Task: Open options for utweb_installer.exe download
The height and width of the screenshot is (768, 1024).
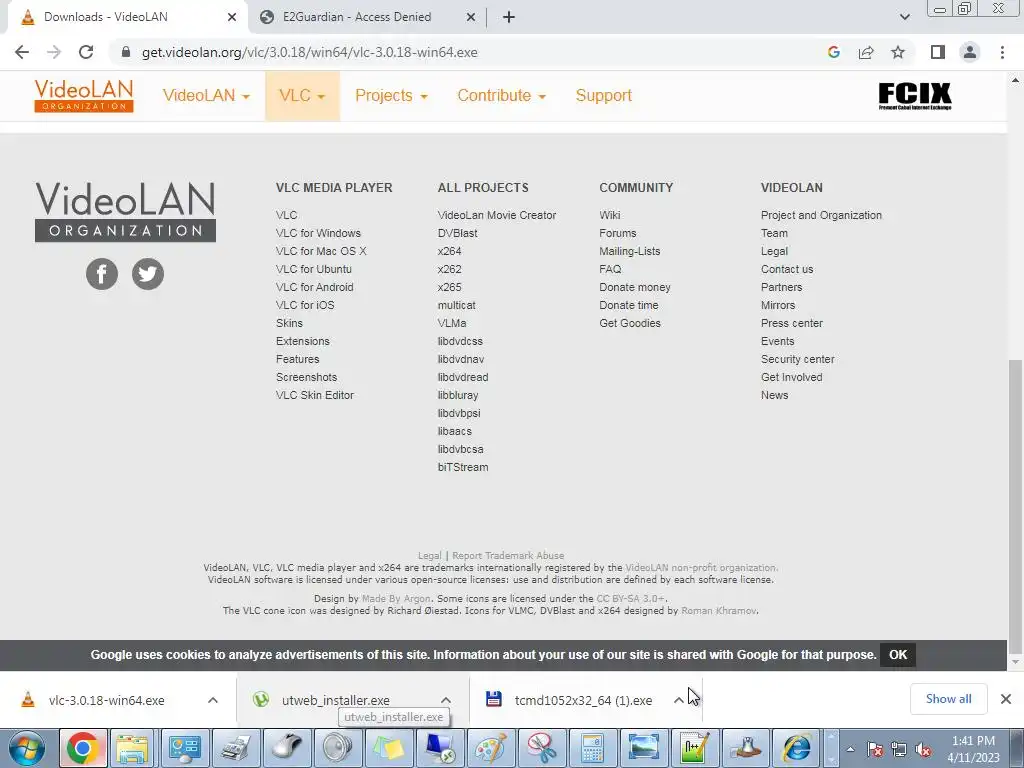Action: 445,700
